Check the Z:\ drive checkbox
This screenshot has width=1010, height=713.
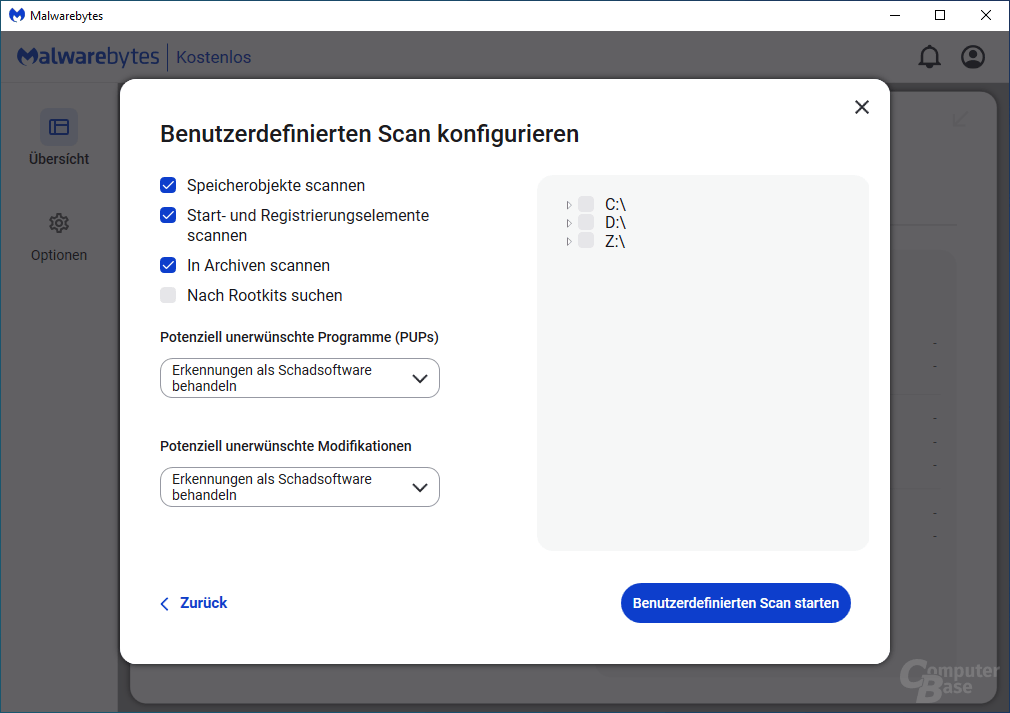click(x=586, y=241)
